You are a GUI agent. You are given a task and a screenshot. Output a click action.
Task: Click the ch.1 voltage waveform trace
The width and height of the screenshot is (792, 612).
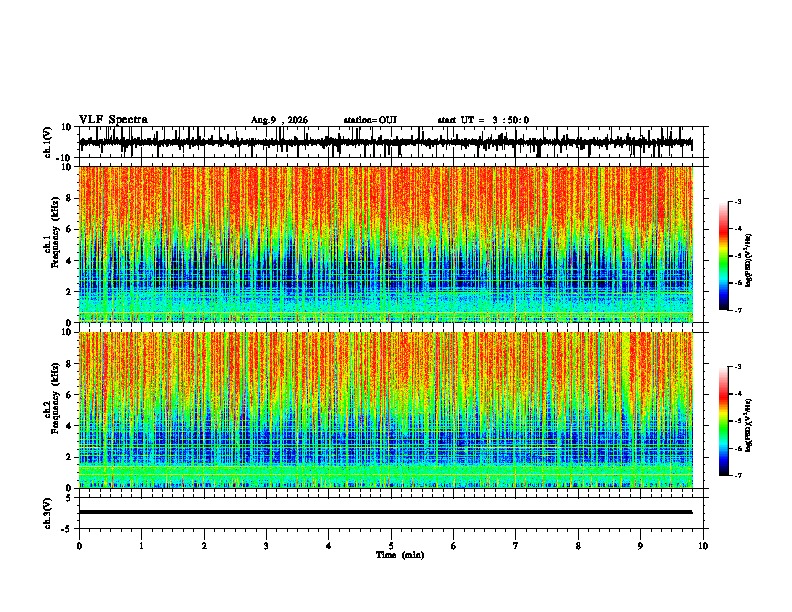pos(386,142)
